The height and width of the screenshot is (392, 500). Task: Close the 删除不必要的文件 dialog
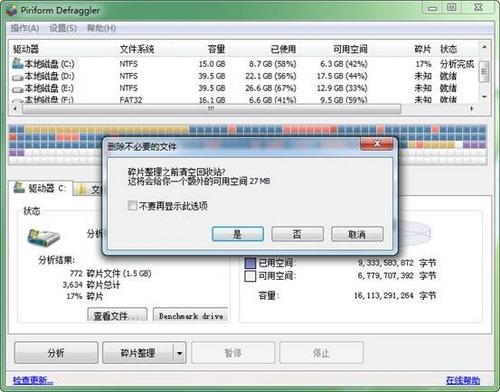[377, 144]
